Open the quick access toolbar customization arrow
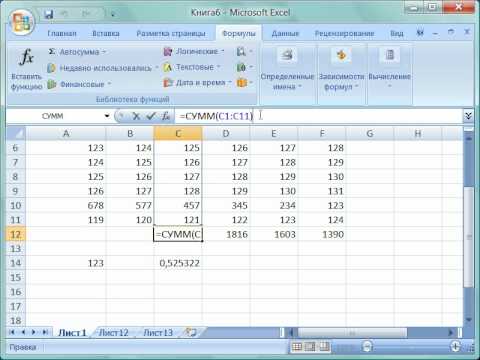 click(x=113, y=14)
